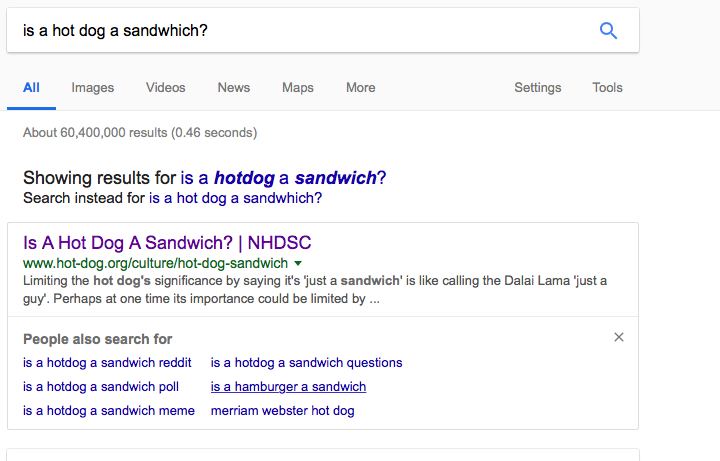Switch to the Images tab
The width and height of the screenshot is (720, 461).
coord(93,88)
